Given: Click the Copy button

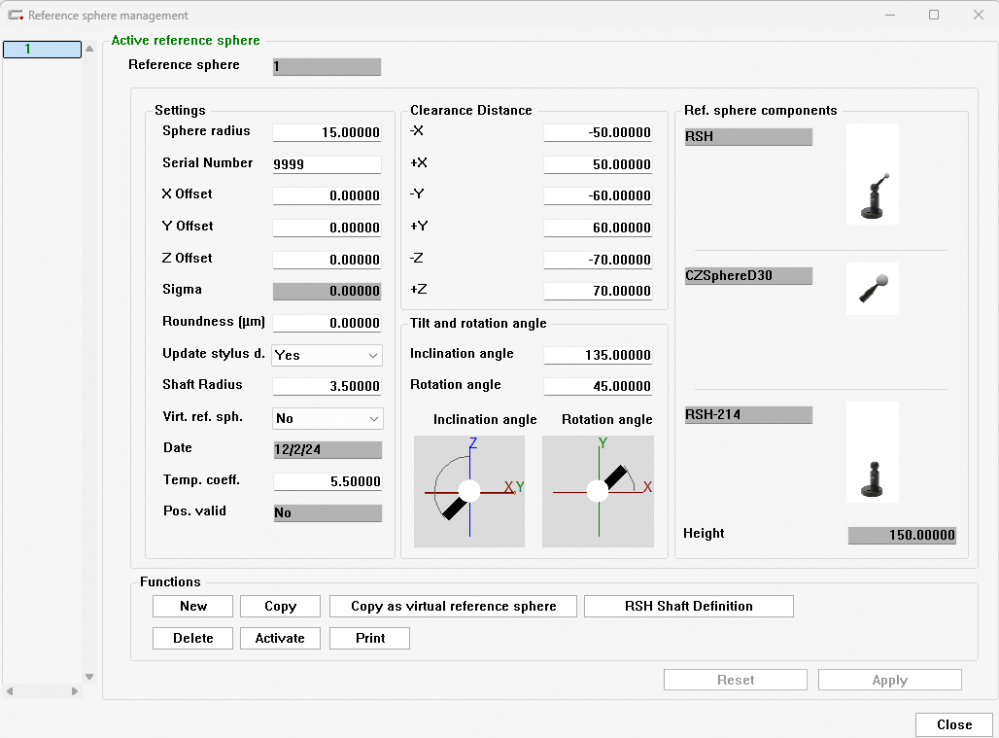Looking at the screenshot, I should coord(279,606).
